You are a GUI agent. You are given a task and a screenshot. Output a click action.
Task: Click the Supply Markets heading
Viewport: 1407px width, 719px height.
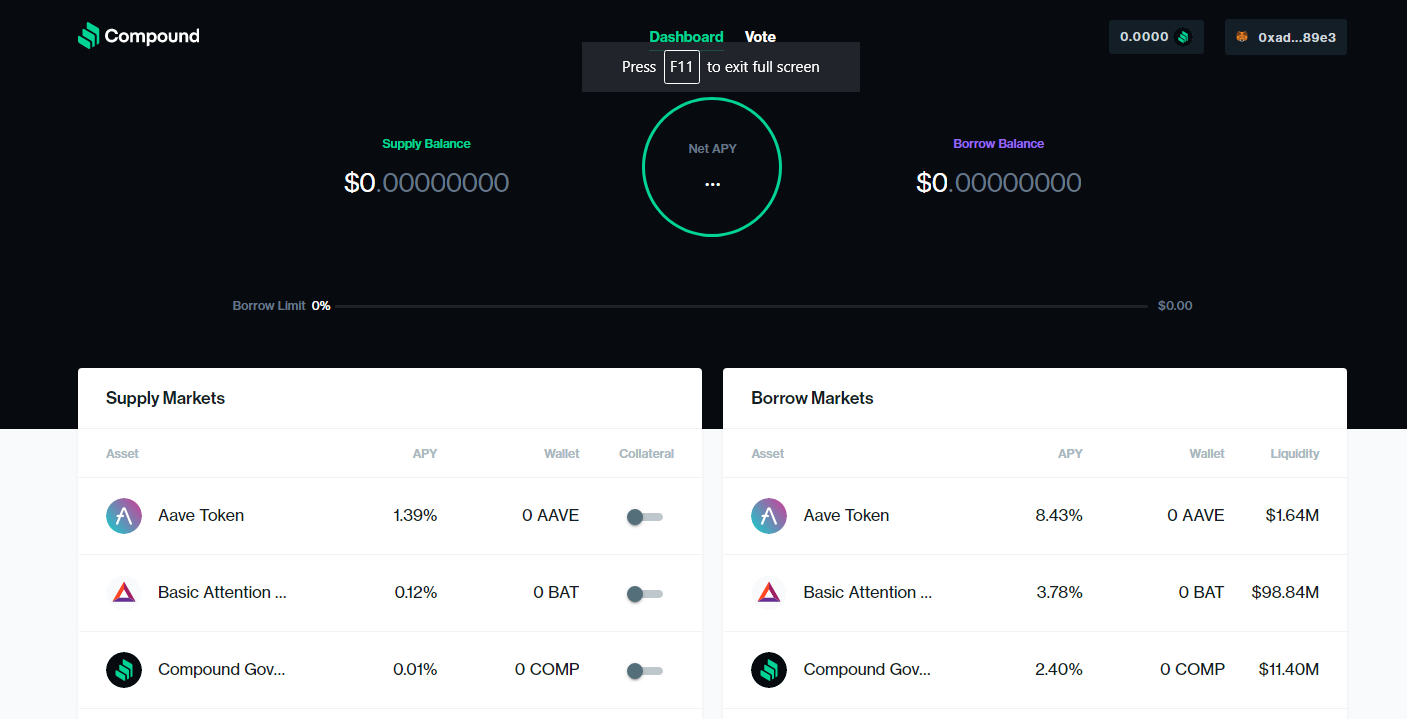pos(165,398)
